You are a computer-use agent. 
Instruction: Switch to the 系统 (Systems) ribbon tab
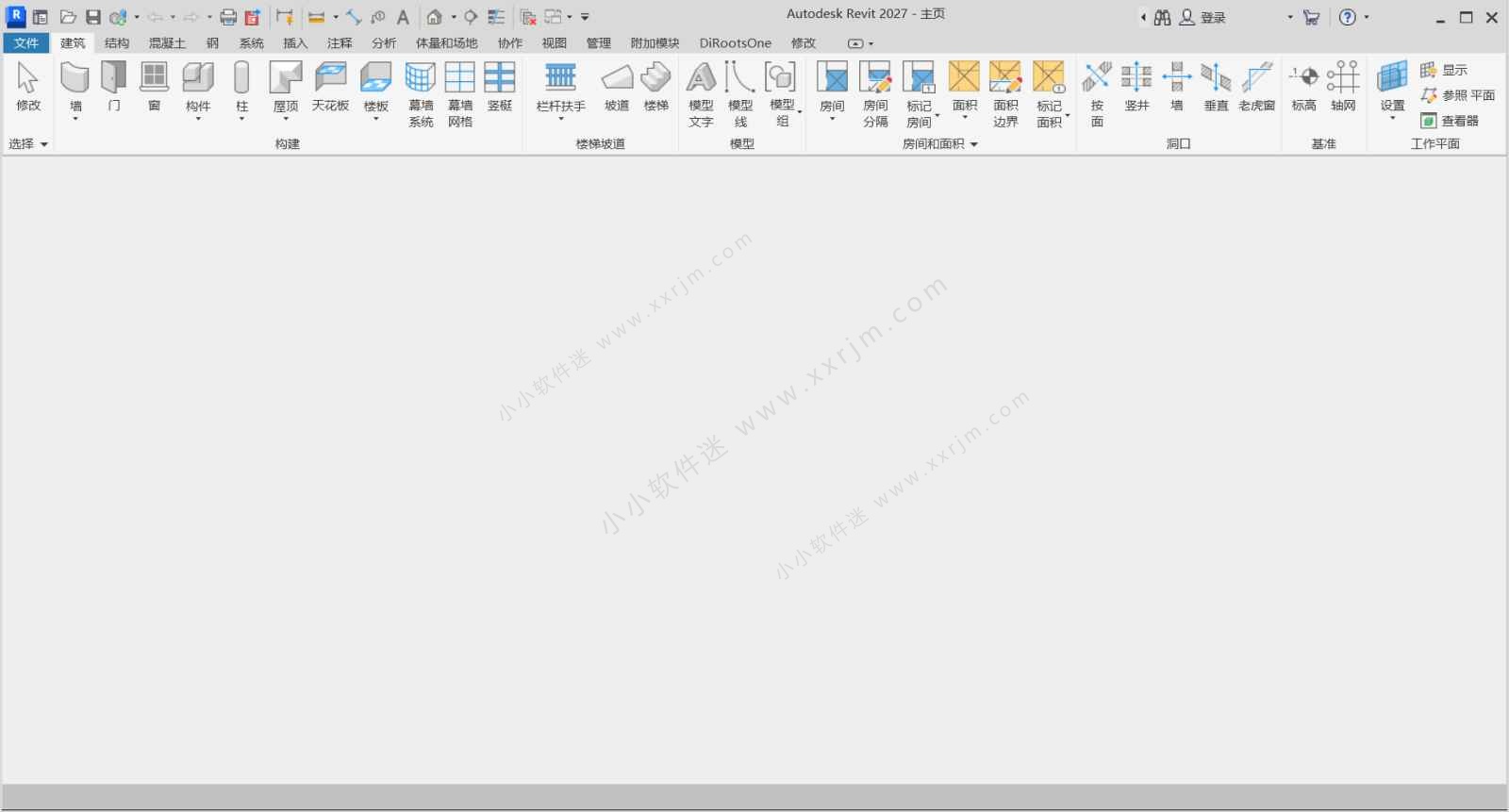coord(252,42)
